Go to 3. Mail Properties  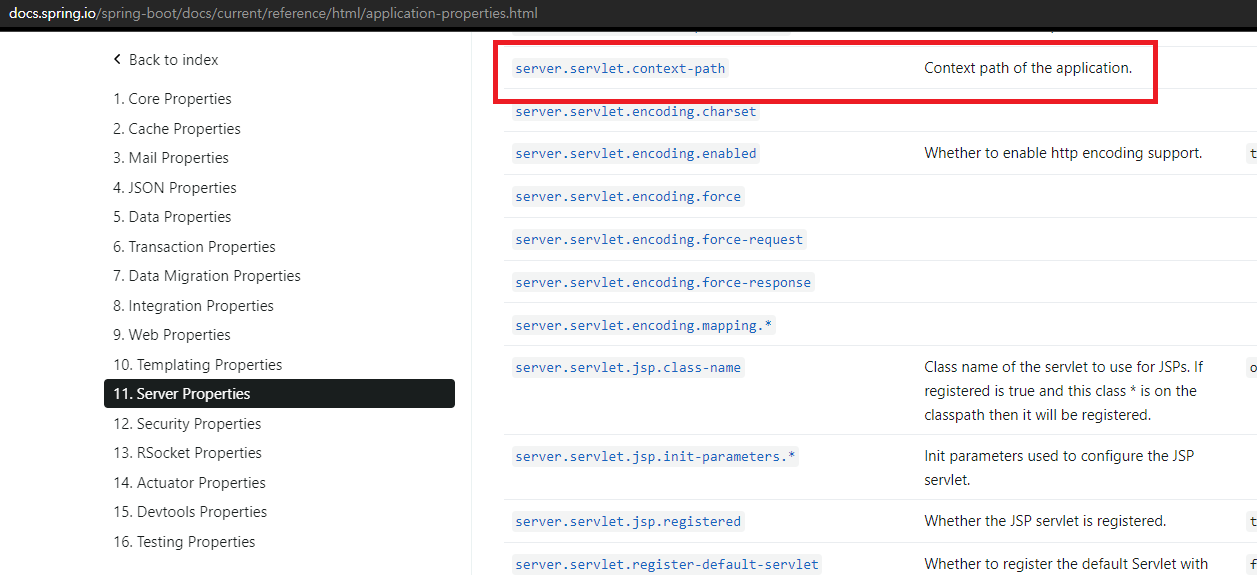click(x=171, y=158)
